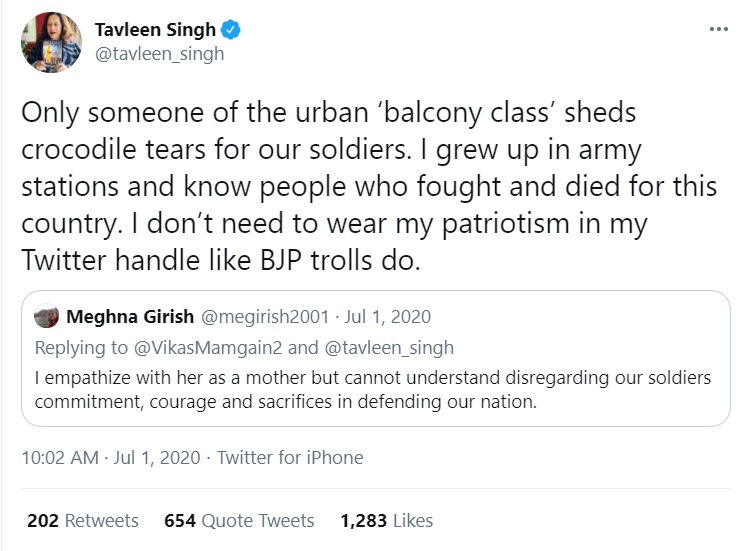Open the tweet's three-dot more menu

click(x=718, y=29)
